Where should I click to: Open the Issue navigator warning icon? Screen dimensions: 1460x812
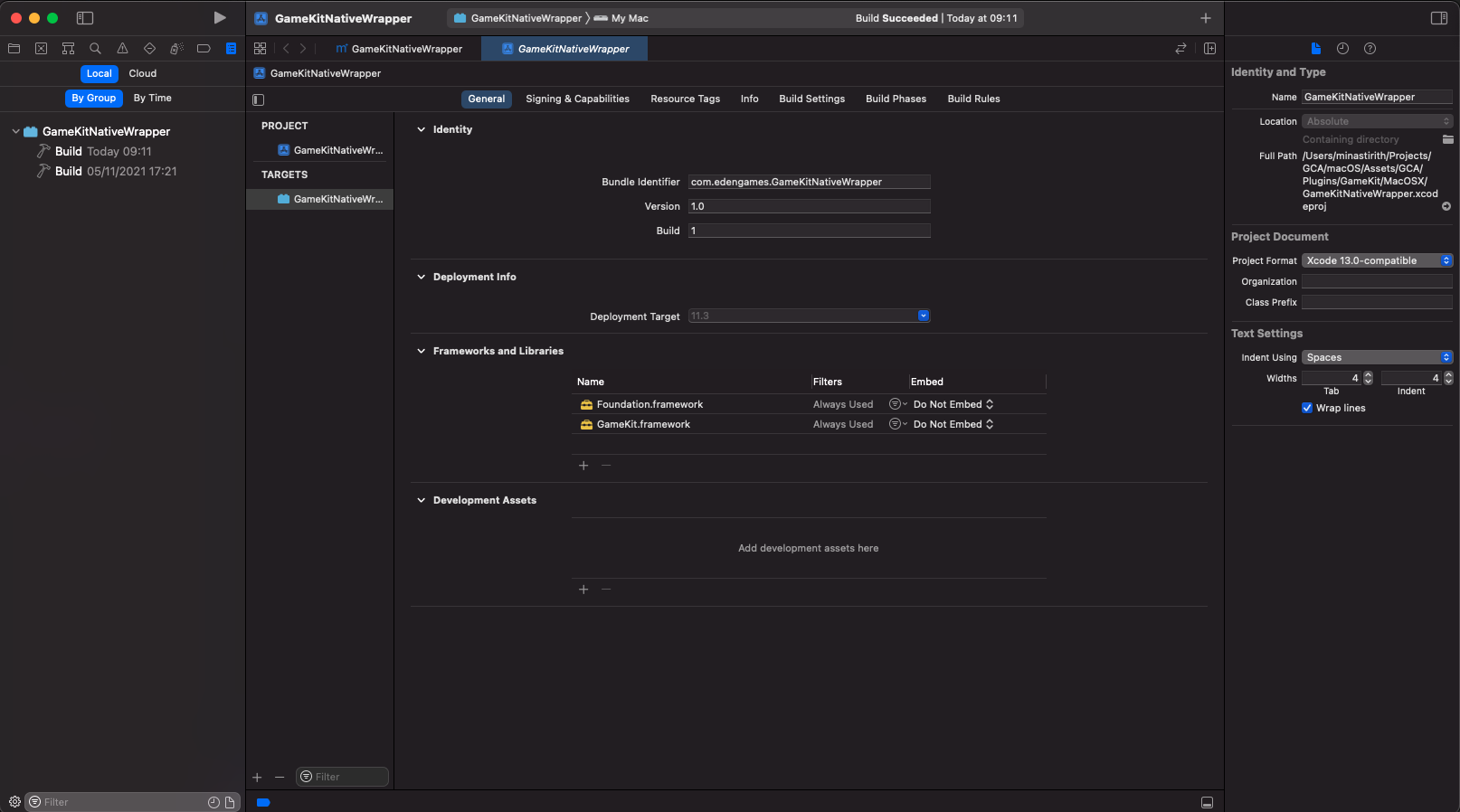(x=122, y=49)
